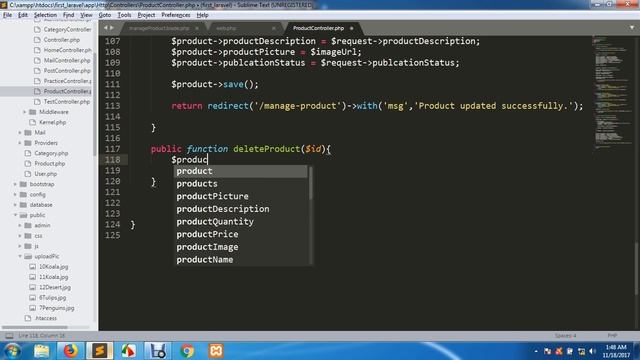Choose 'productQuantity' autocomplete suggestion
Viewport: 640px width, 360px height.
point(241,222)
